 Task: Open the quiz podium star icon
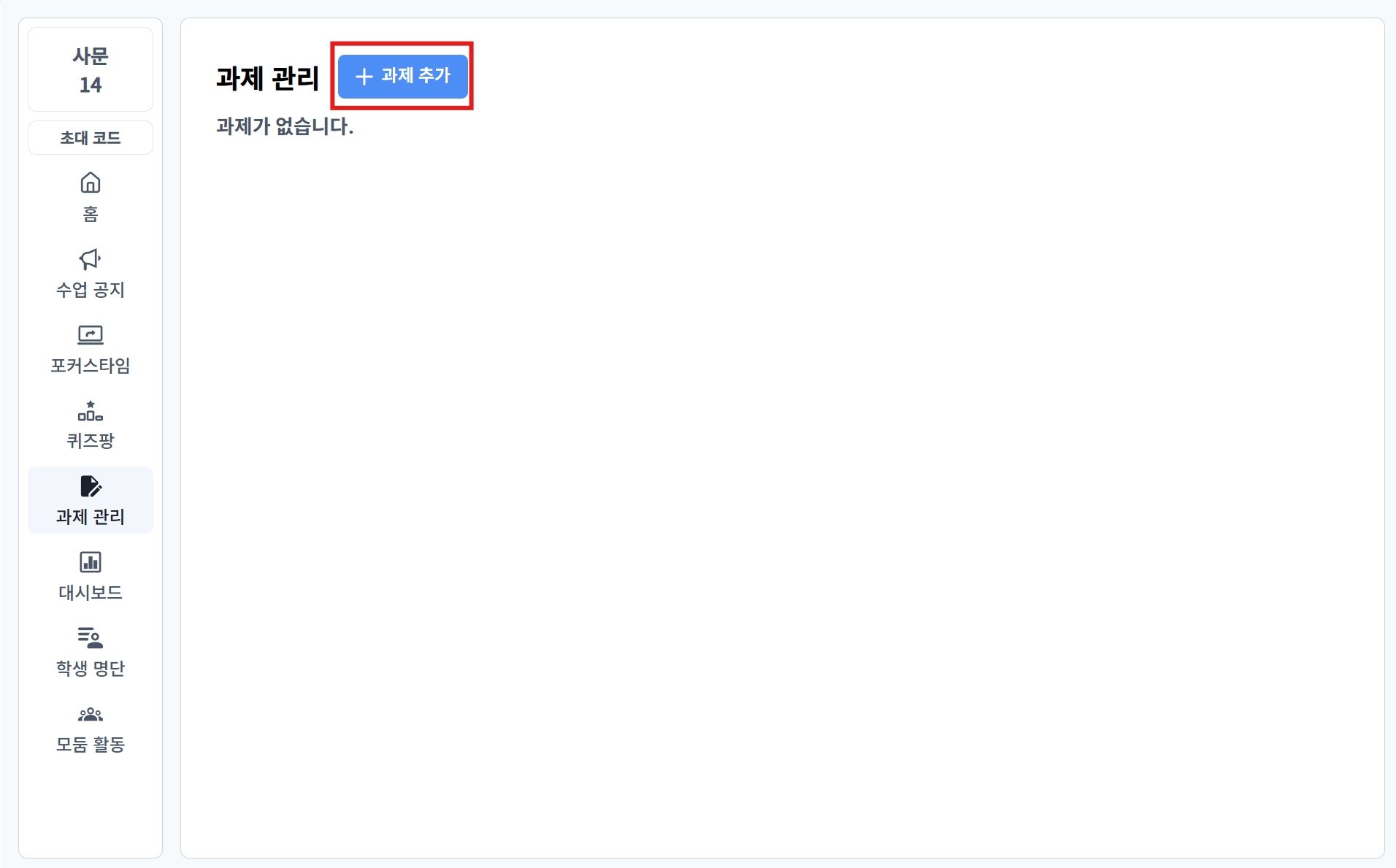[91, 410]
